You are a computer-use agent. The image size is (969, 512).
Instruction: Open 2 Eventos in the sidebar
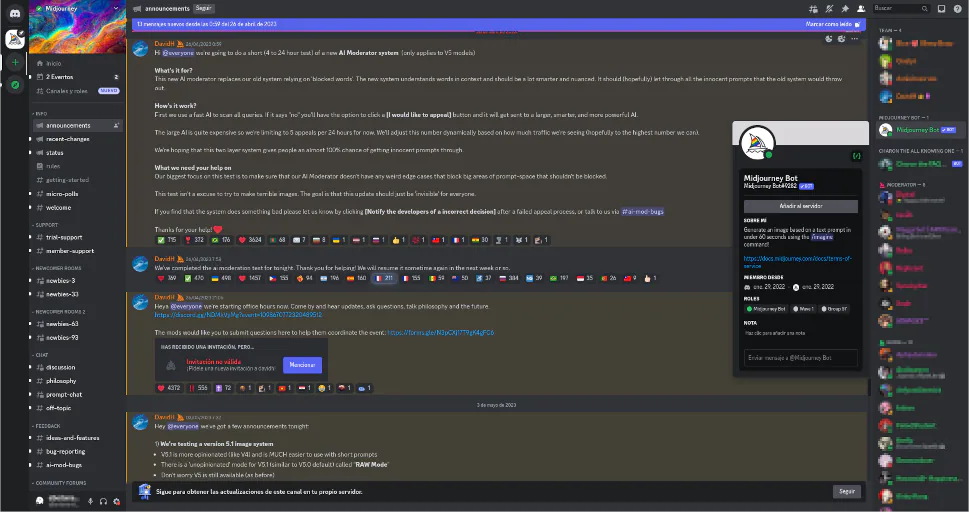point(77,77)
